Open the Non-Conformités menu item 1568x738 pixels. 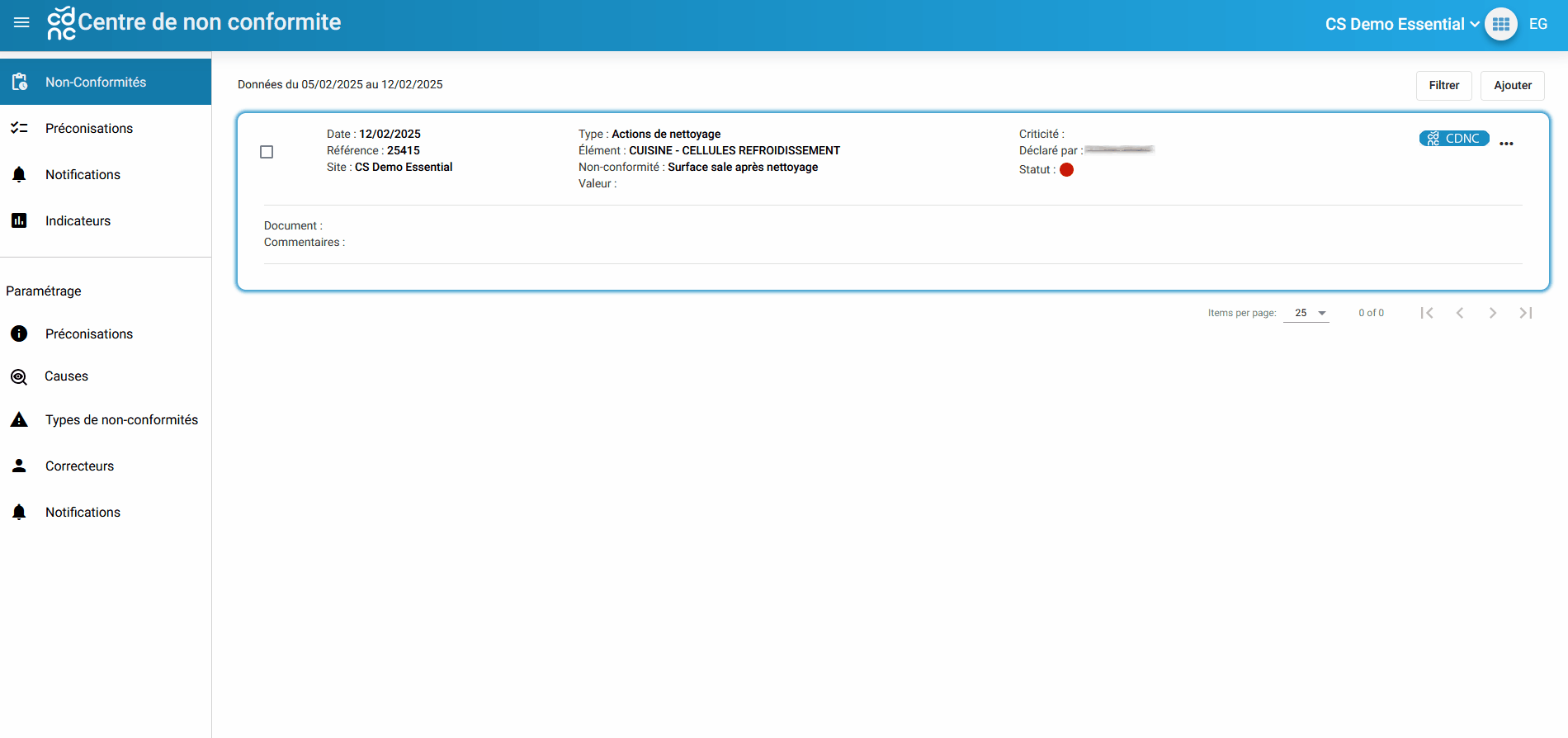click(x=96, y=82)
